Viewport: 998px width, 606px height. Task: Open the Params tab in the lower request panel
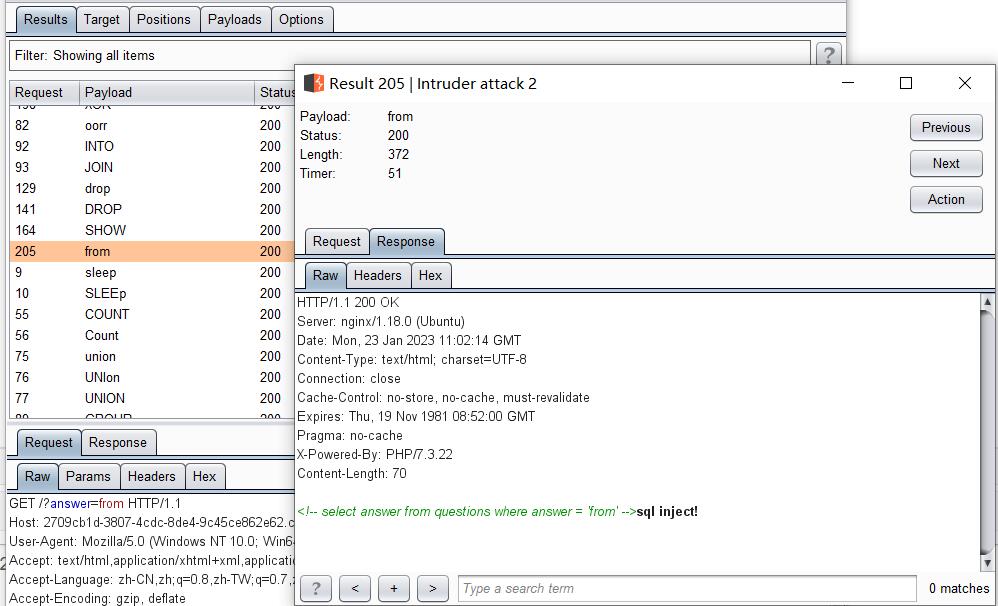88,476
